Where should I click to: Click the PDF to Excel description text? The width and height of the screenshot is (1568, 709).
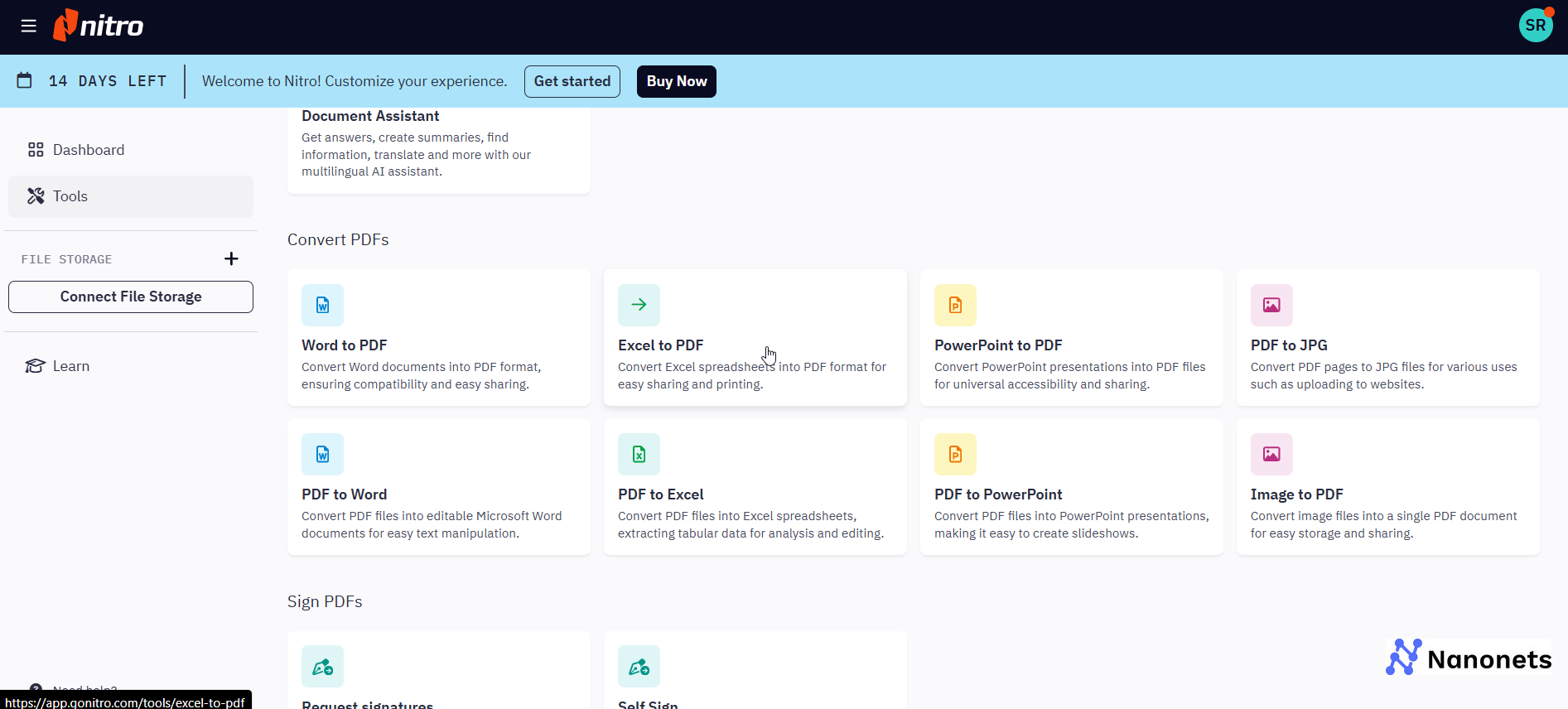click(x=750, y=524)
